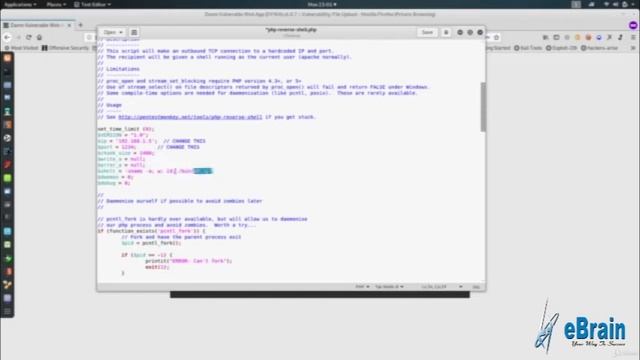The width and height of the screenshot is (640, 360).
Task: Click the INS insert mode indicator
Action: click(476, 287)
